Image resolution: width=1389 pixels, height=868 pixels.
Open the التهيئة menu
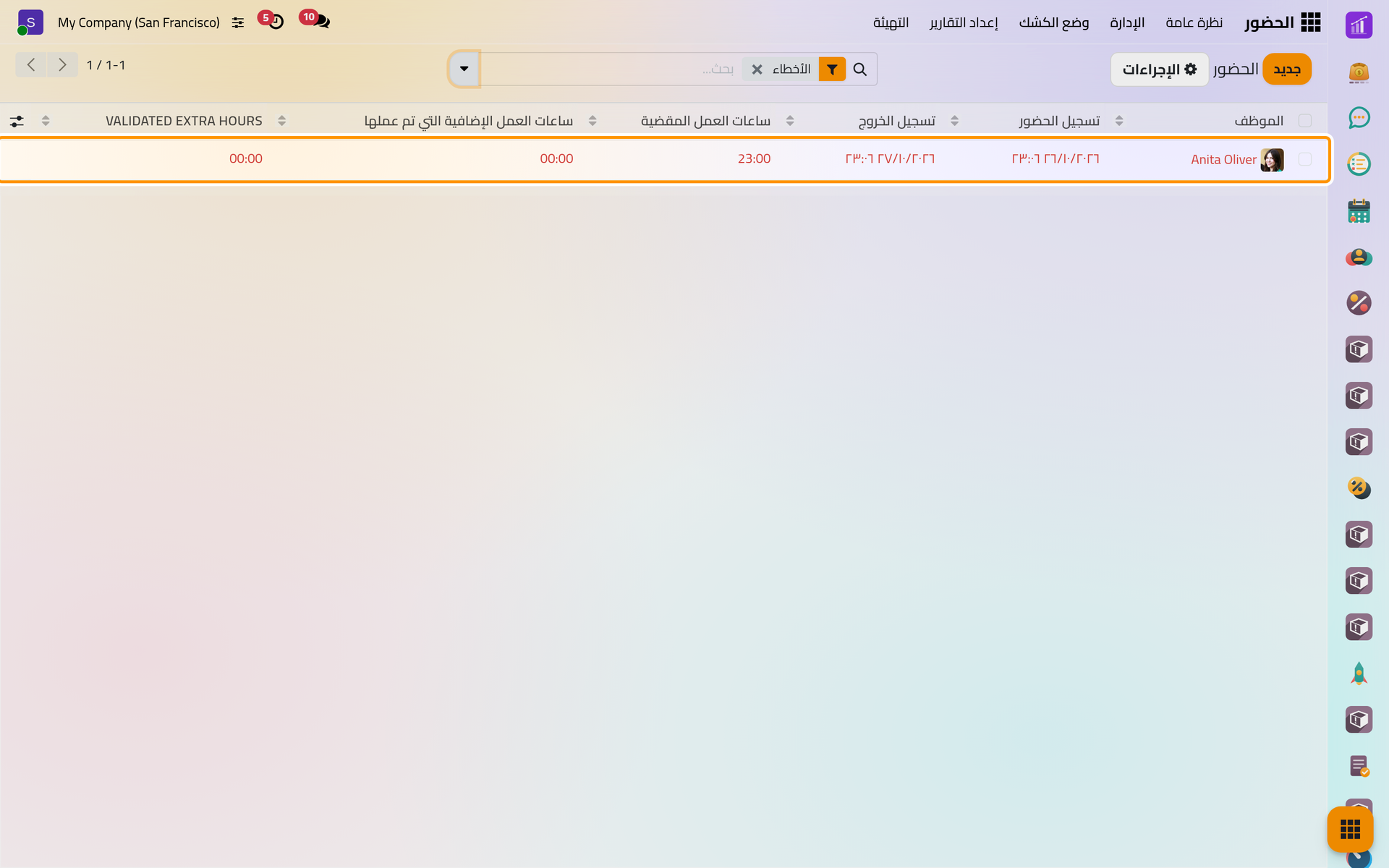(x=891, y=22)
